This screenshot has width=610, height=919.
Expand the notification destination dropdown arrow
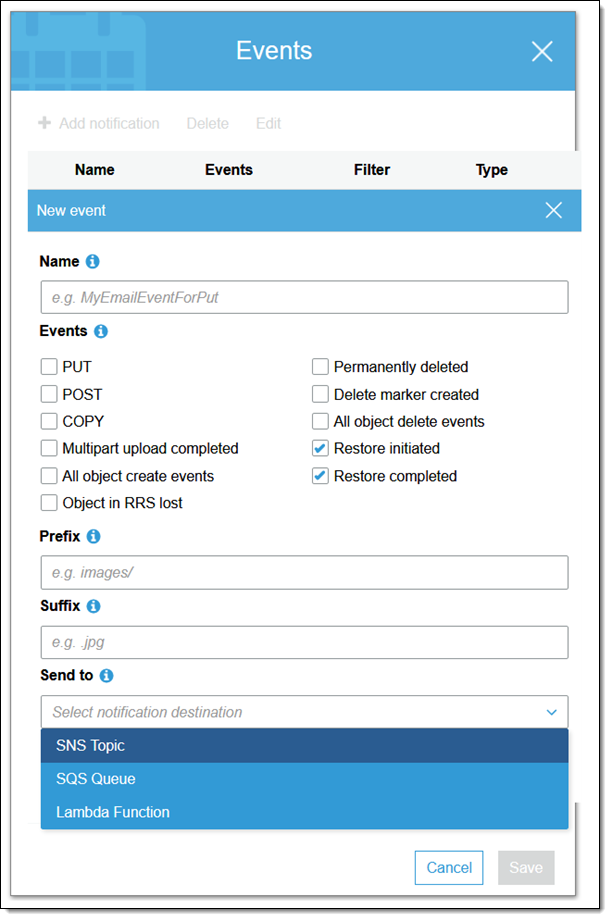coord(551,713)
